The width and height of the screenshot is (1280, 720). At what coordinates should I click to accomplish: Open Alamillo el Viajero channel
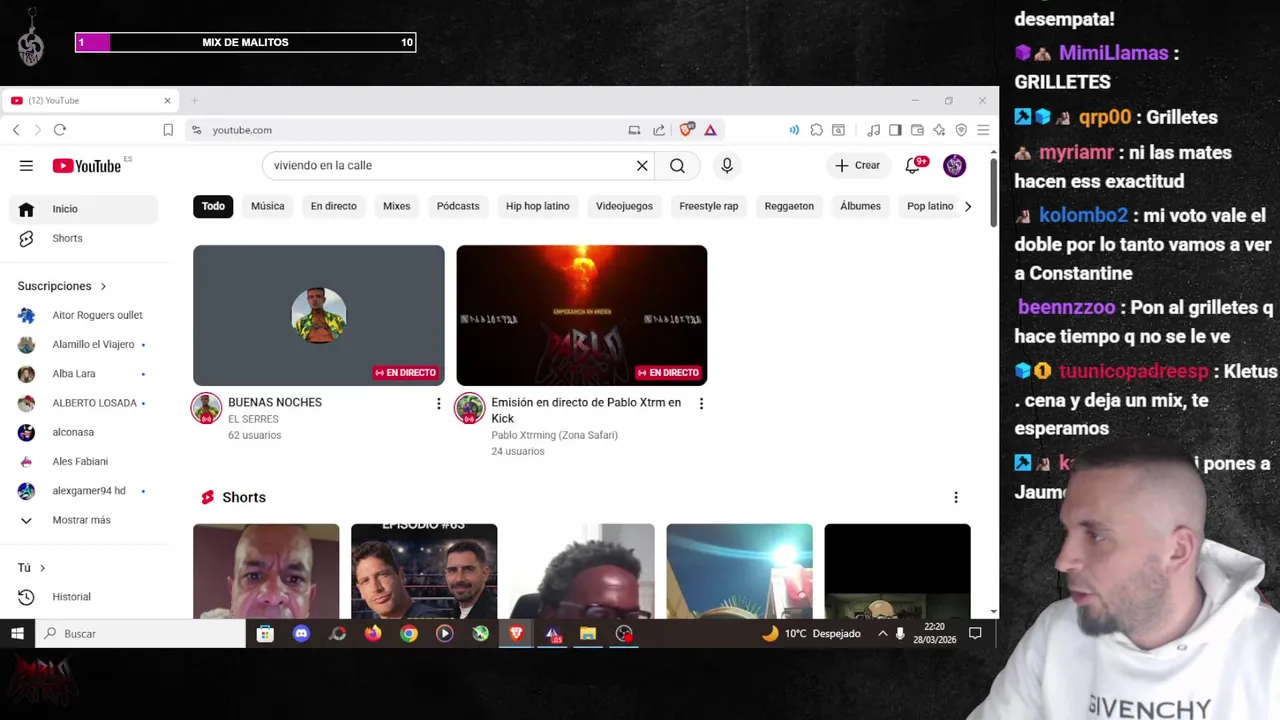(84, 344)
